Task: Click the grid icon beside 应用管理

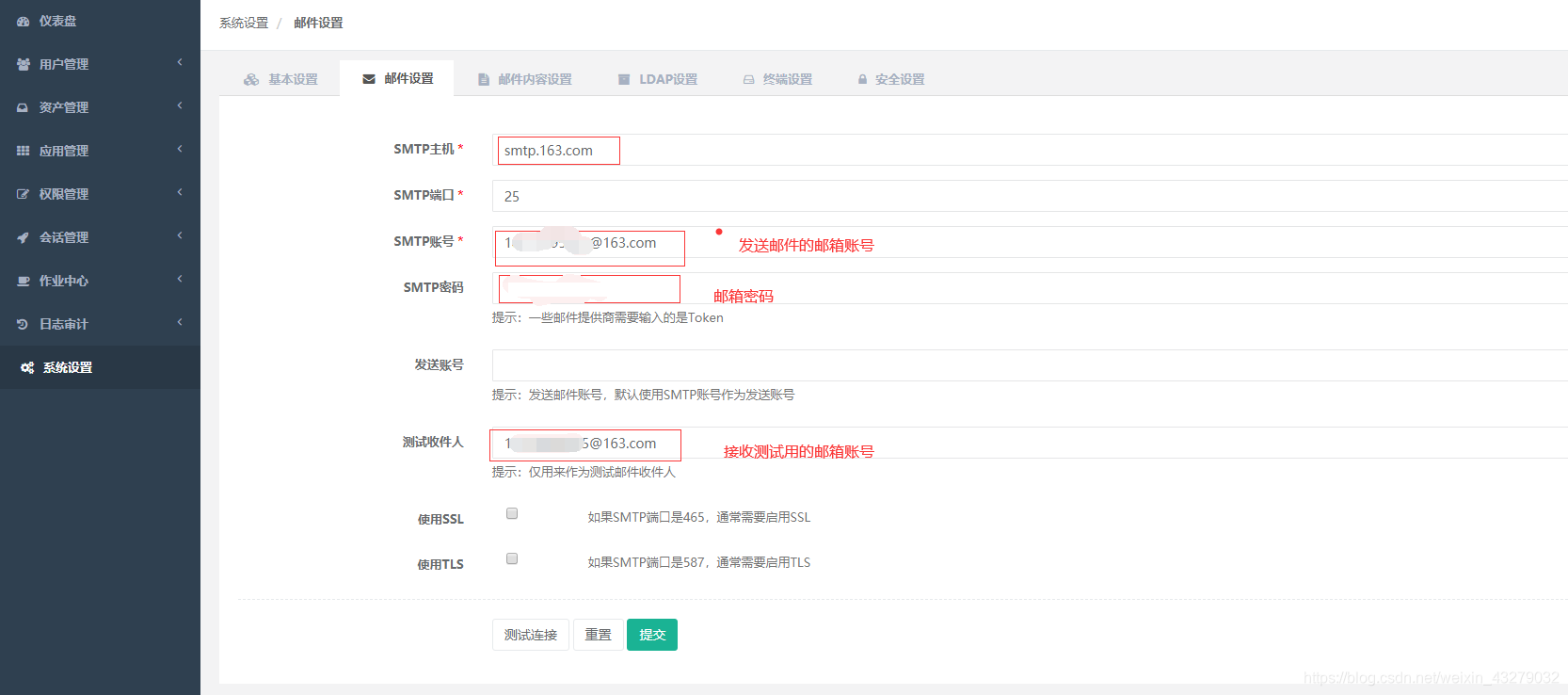Action: (23, 152)
